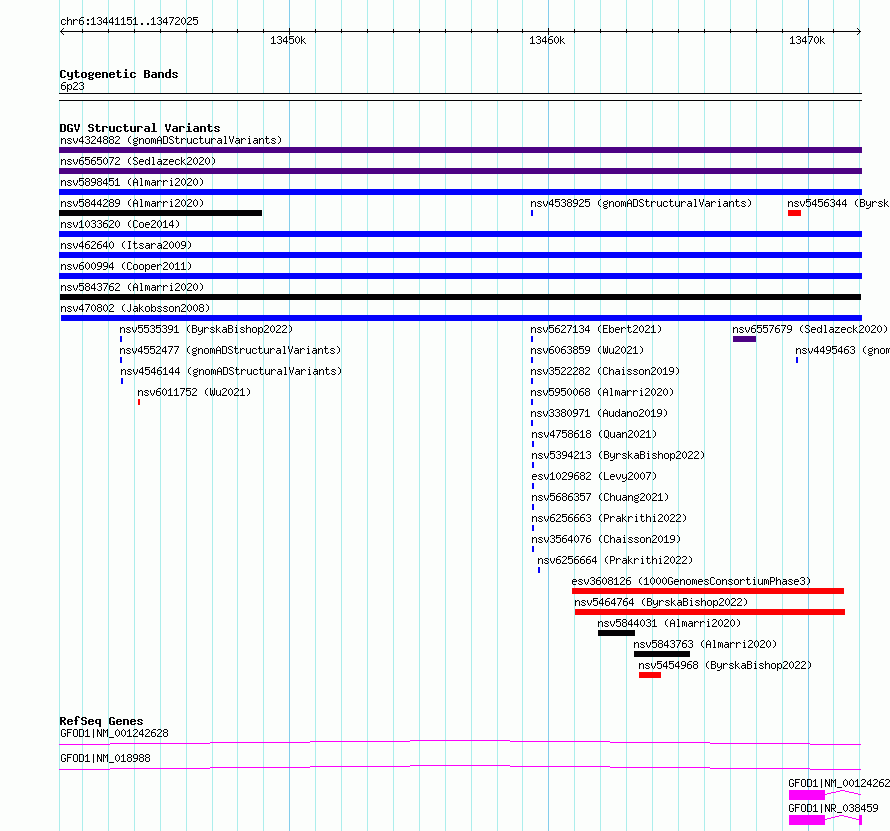Select nsv462640 (Itsara2009) label
The image size is (890, 831).
click(126, 245)
